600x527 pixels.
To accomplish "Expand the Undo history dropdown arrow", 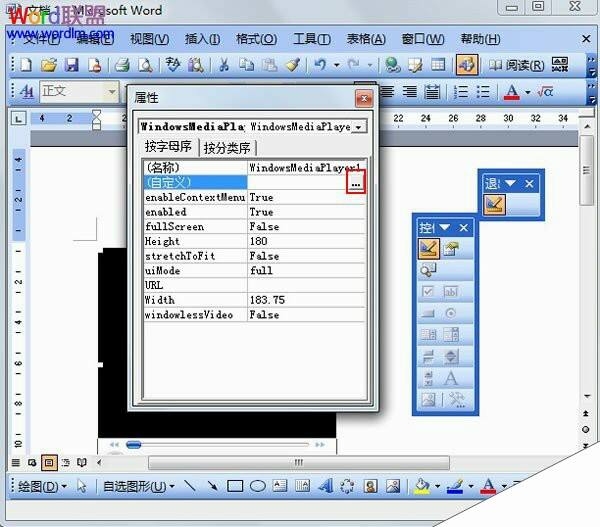I will 337,65.
